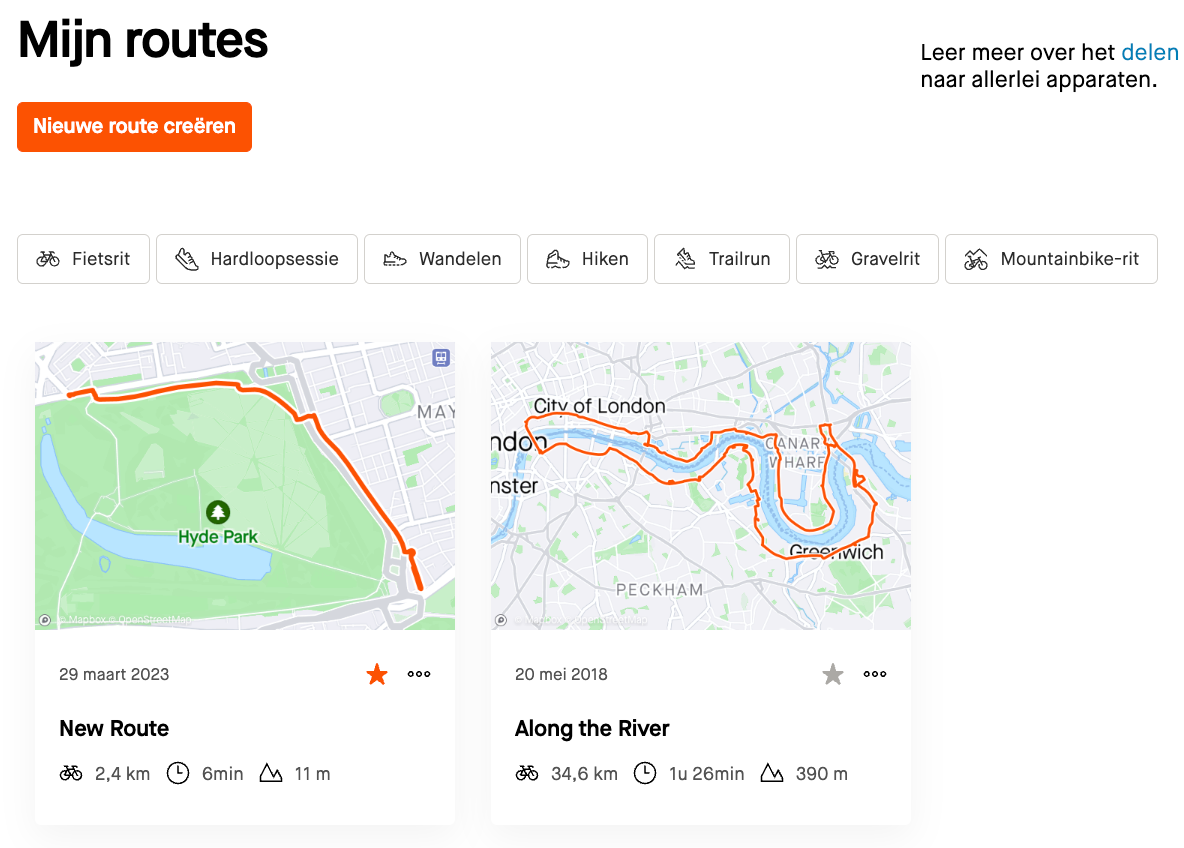Choose the Mountainbike-rit icon filter

coord(976,259)
